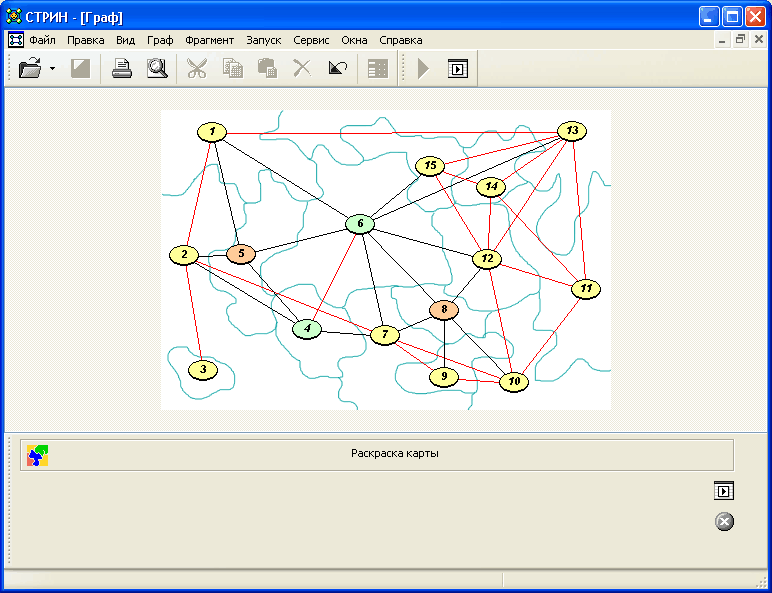Select orange graph node 5

click(x=241, y=254)
